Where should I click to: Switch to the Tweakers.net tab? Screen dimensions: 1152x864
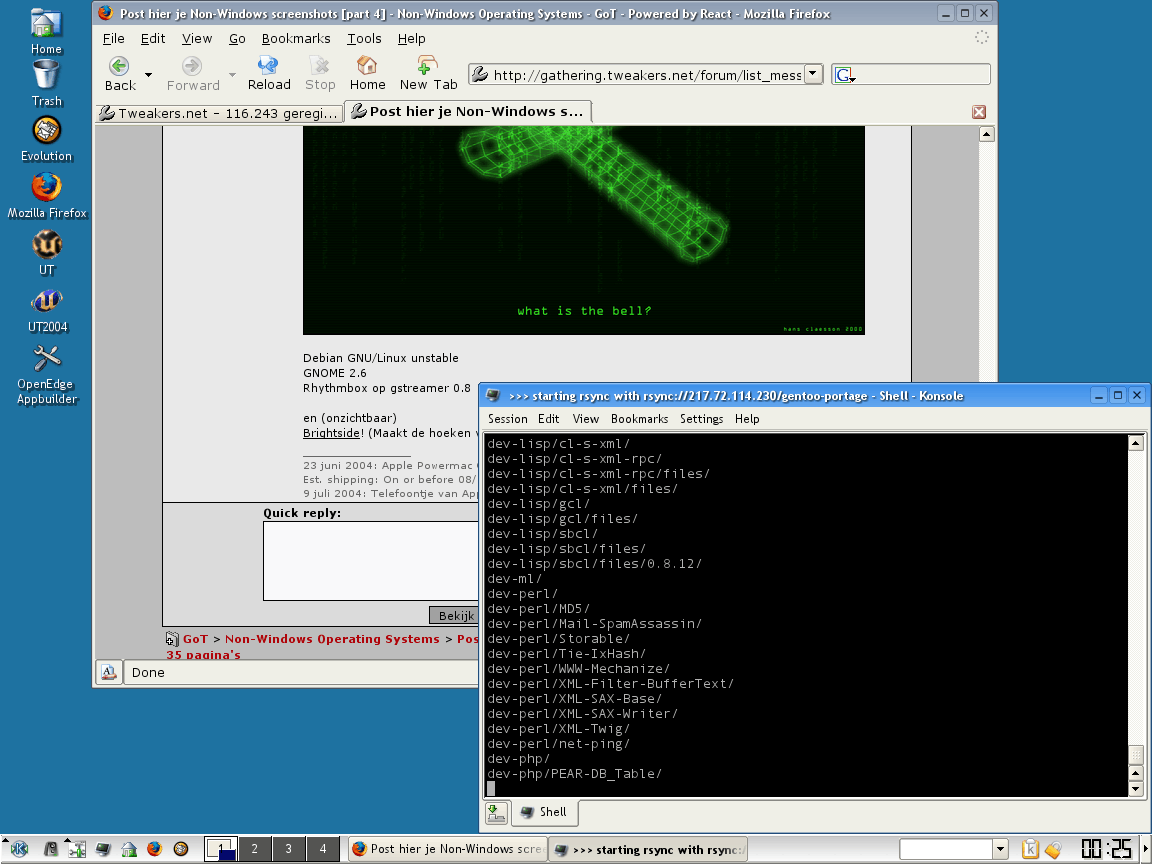pos(218,112)
